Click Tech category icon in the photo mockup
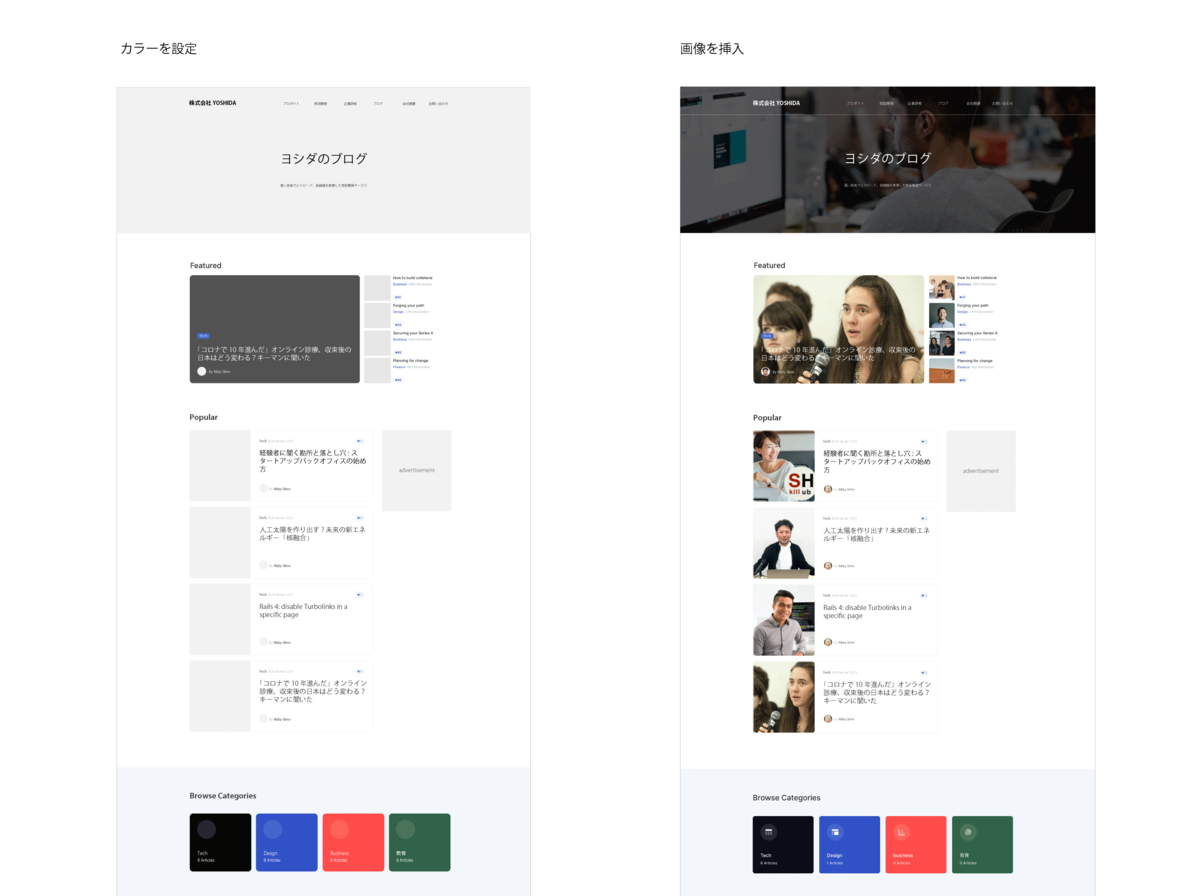The width and height of the screenshot is (1200, 896). pos(769,832)
